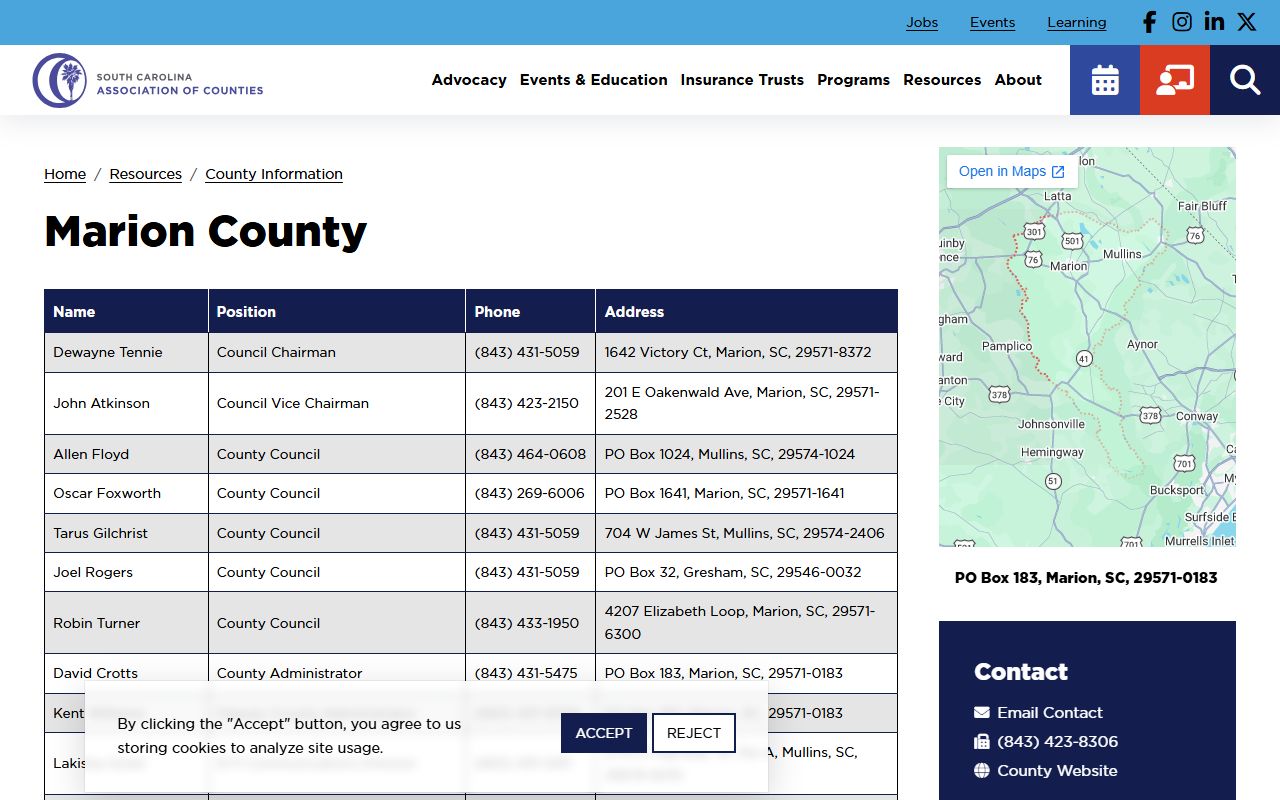Screen dimensions: 1280x800
Task: Select Oscar Foxworth name cell
Action: tap(126, 494)
